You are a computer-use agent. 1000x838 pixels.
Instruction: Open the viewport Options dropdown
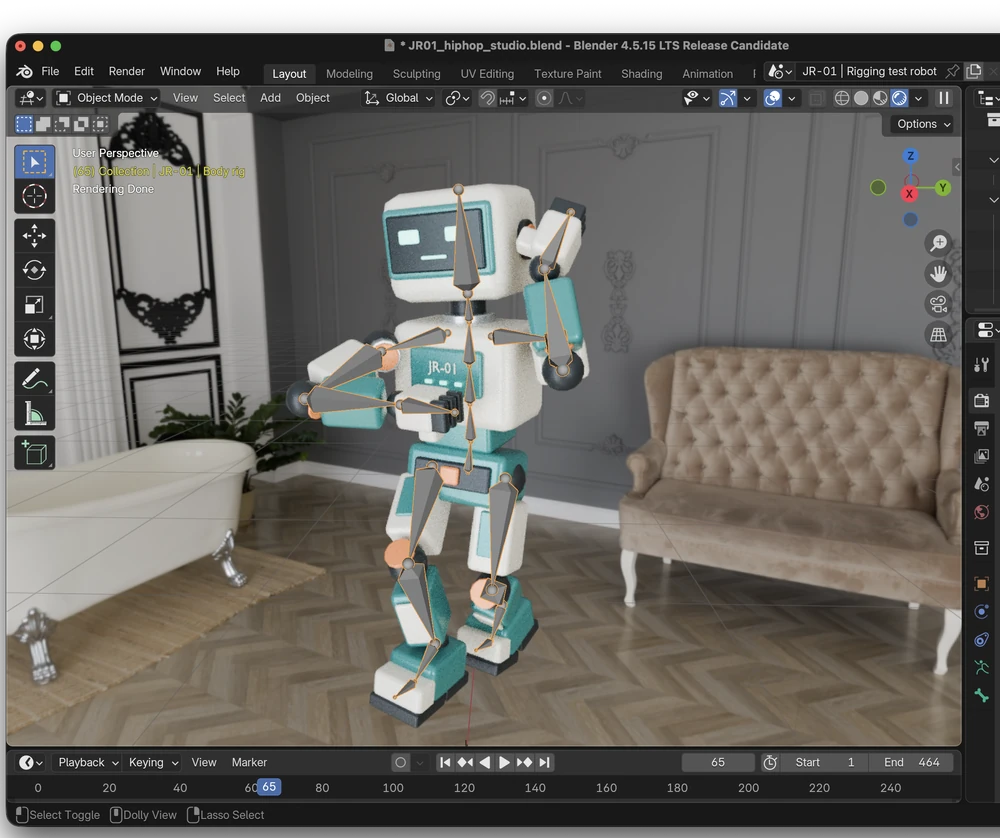[923, 124]
